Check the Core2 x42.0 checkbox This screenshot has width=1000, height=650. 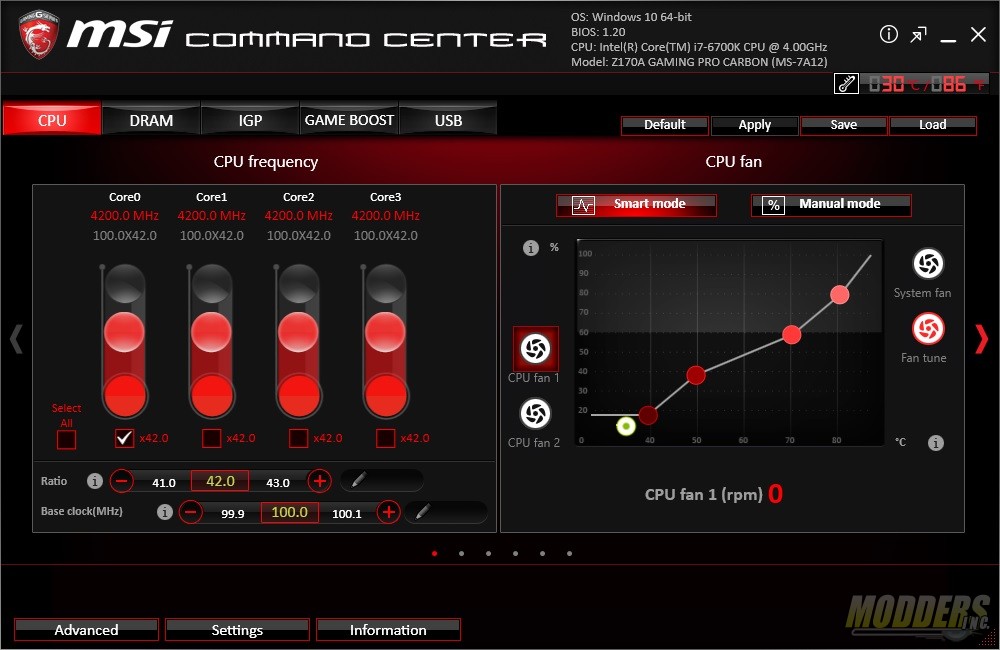[x=298, y=438]
